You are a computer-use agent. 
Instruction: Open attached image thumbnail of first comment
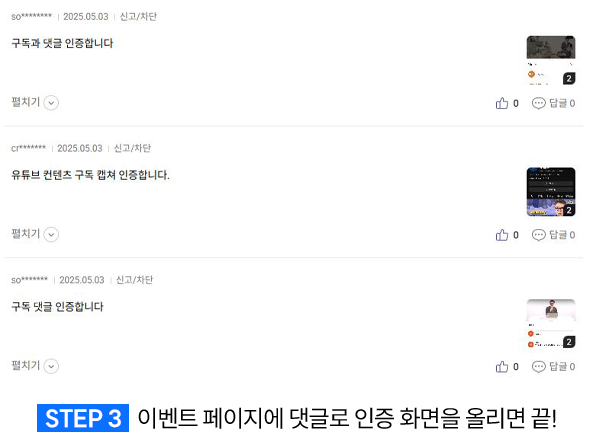click(551, 60)
